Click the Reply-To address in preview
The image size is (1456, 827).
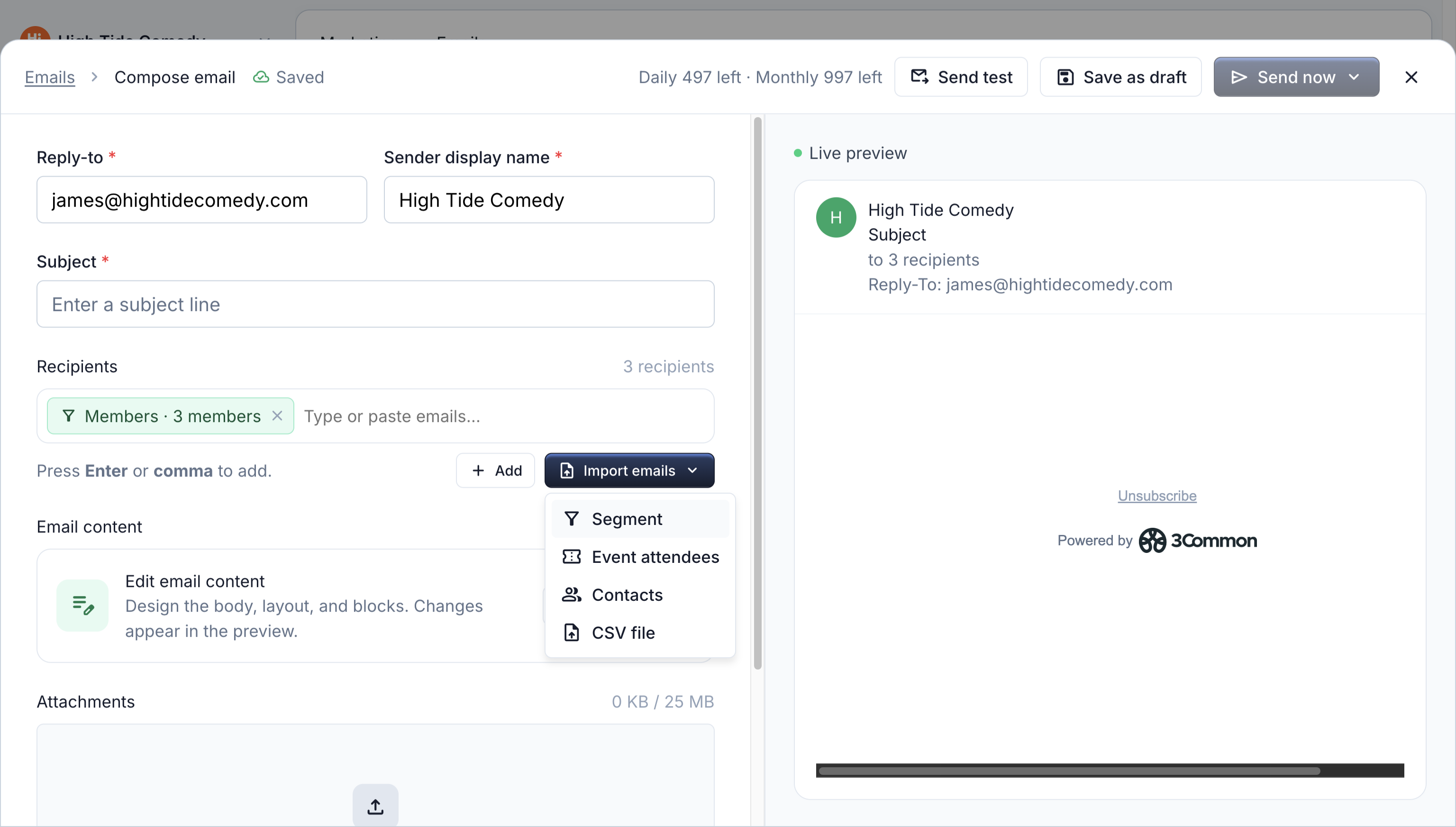[x=1059, y=284]
